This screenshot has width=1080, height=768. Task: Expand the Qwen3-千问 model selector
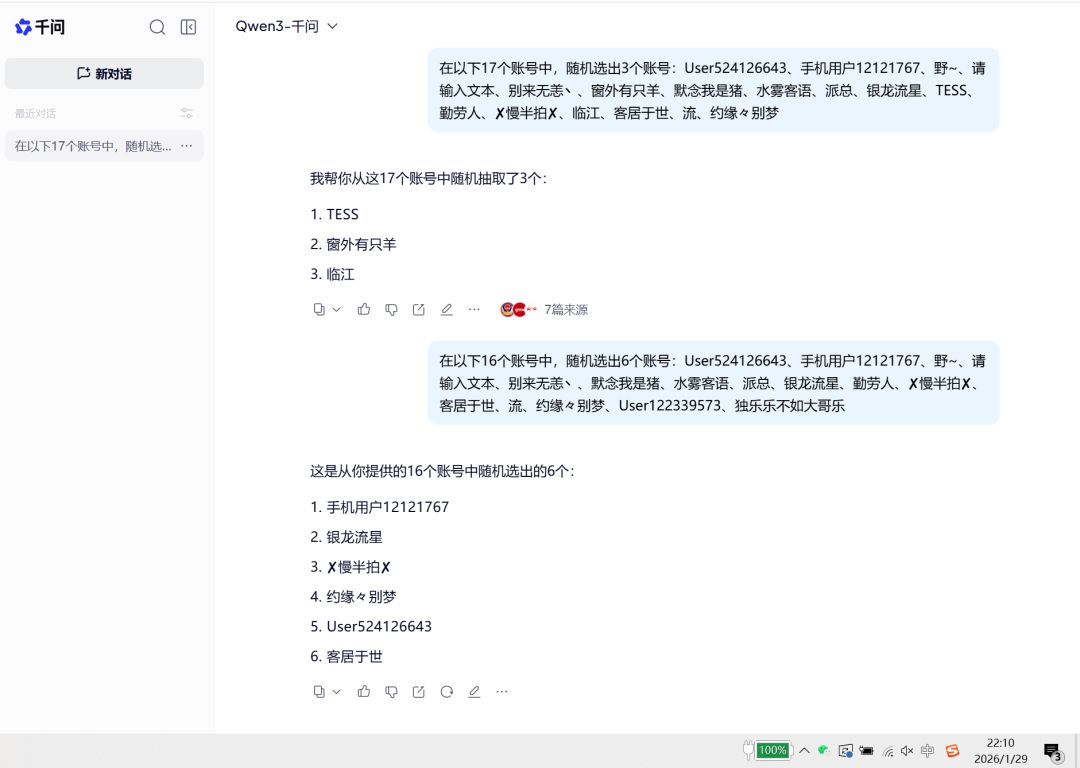(x=287, y=26)
